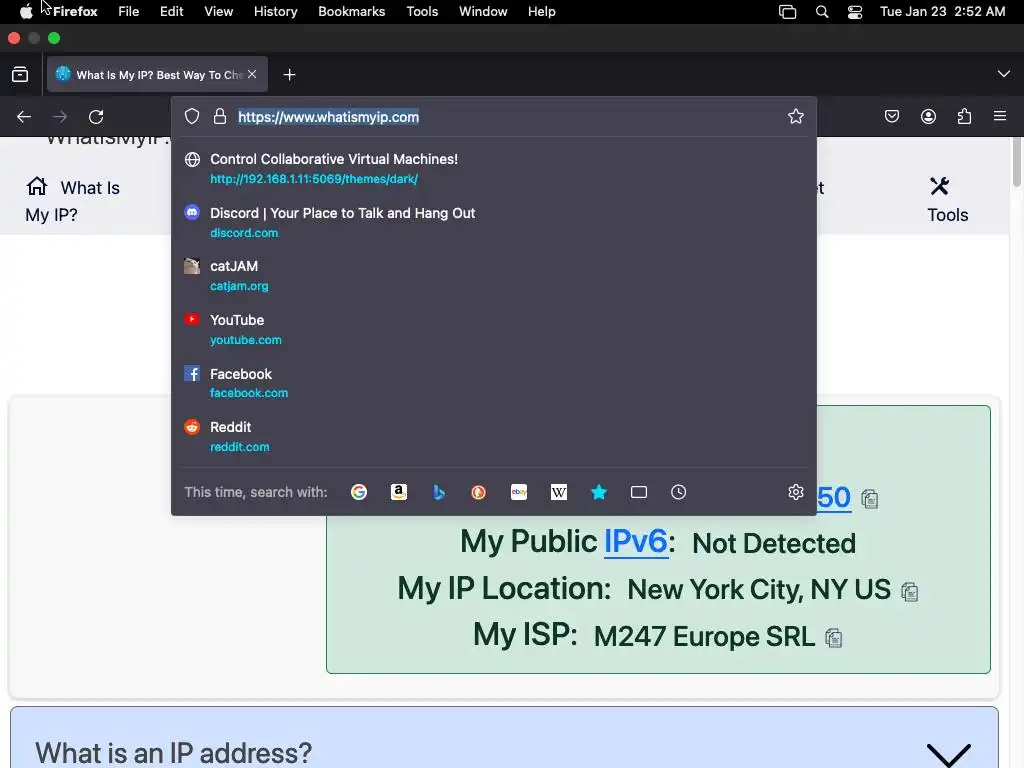Open the Edit menu

tap(172, 12)
